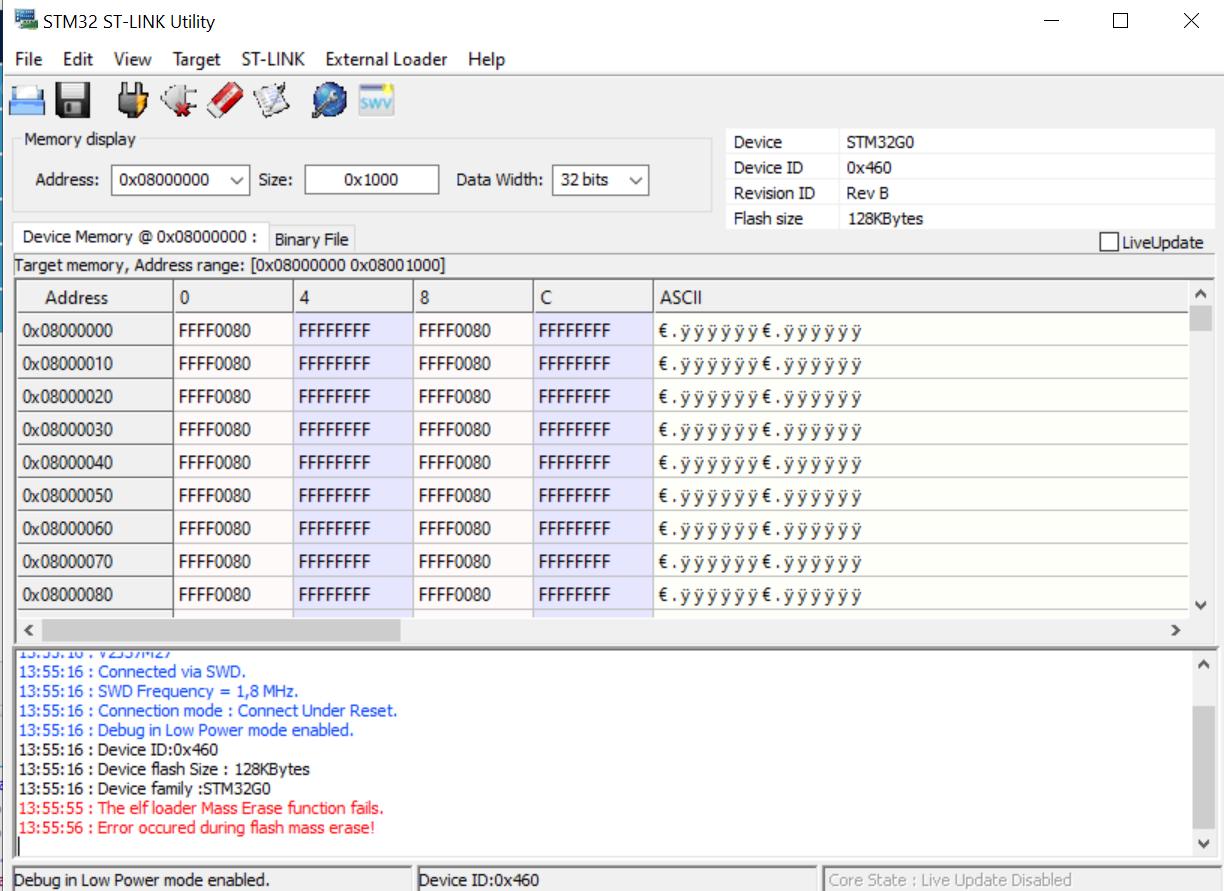
Task: Open the ST-LINK menu
Action: click(272, 59)
